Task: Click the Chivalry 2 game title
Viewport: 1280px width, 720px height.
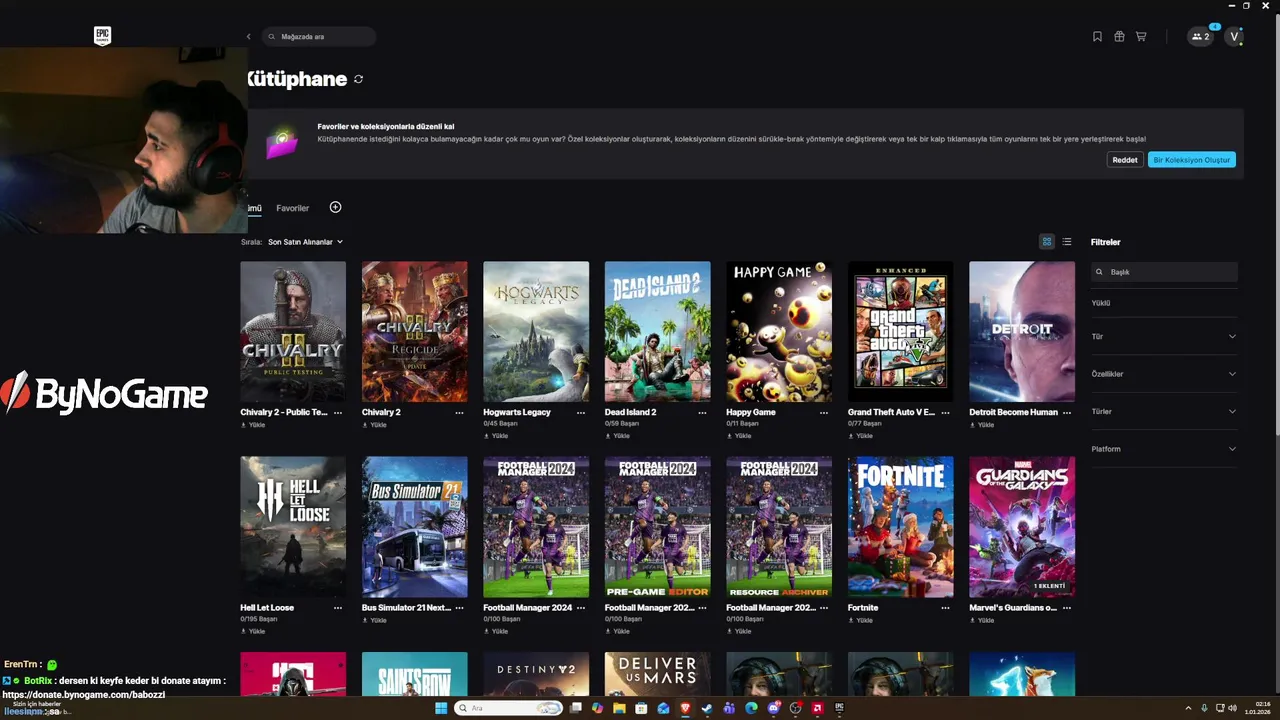Action: 381,412
